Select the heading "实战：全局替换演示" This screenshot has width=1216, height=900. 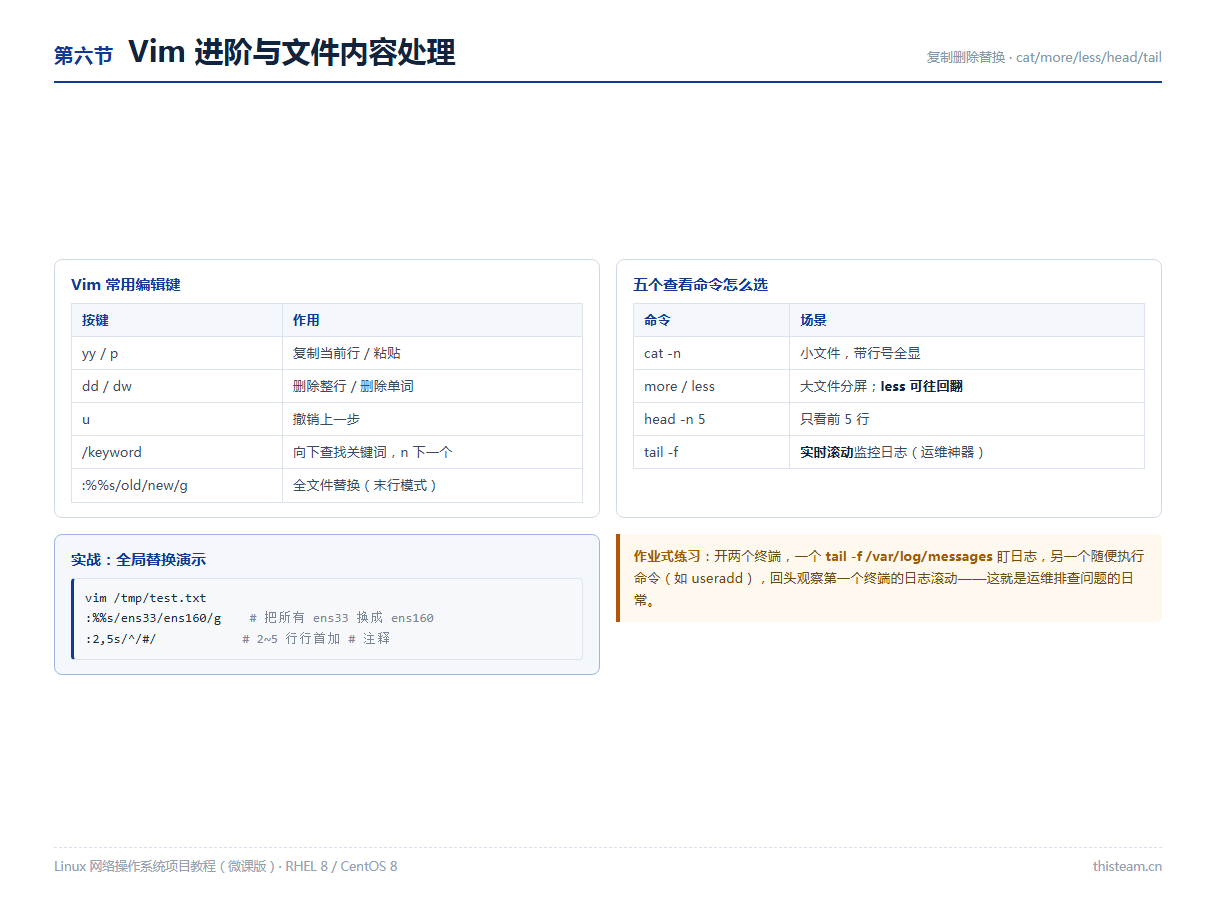click(x=139, y=560)
